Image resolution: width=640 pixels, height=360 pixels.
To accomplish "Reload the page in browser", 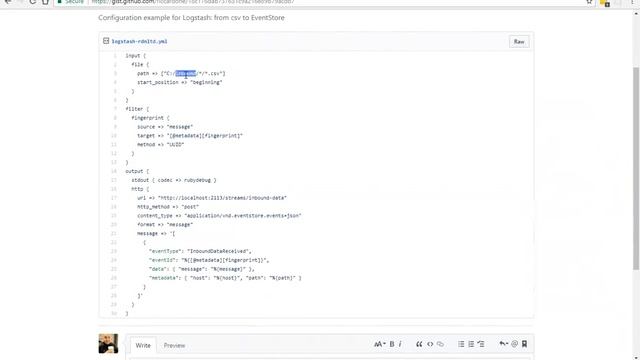I will click(x=33, y=2).
